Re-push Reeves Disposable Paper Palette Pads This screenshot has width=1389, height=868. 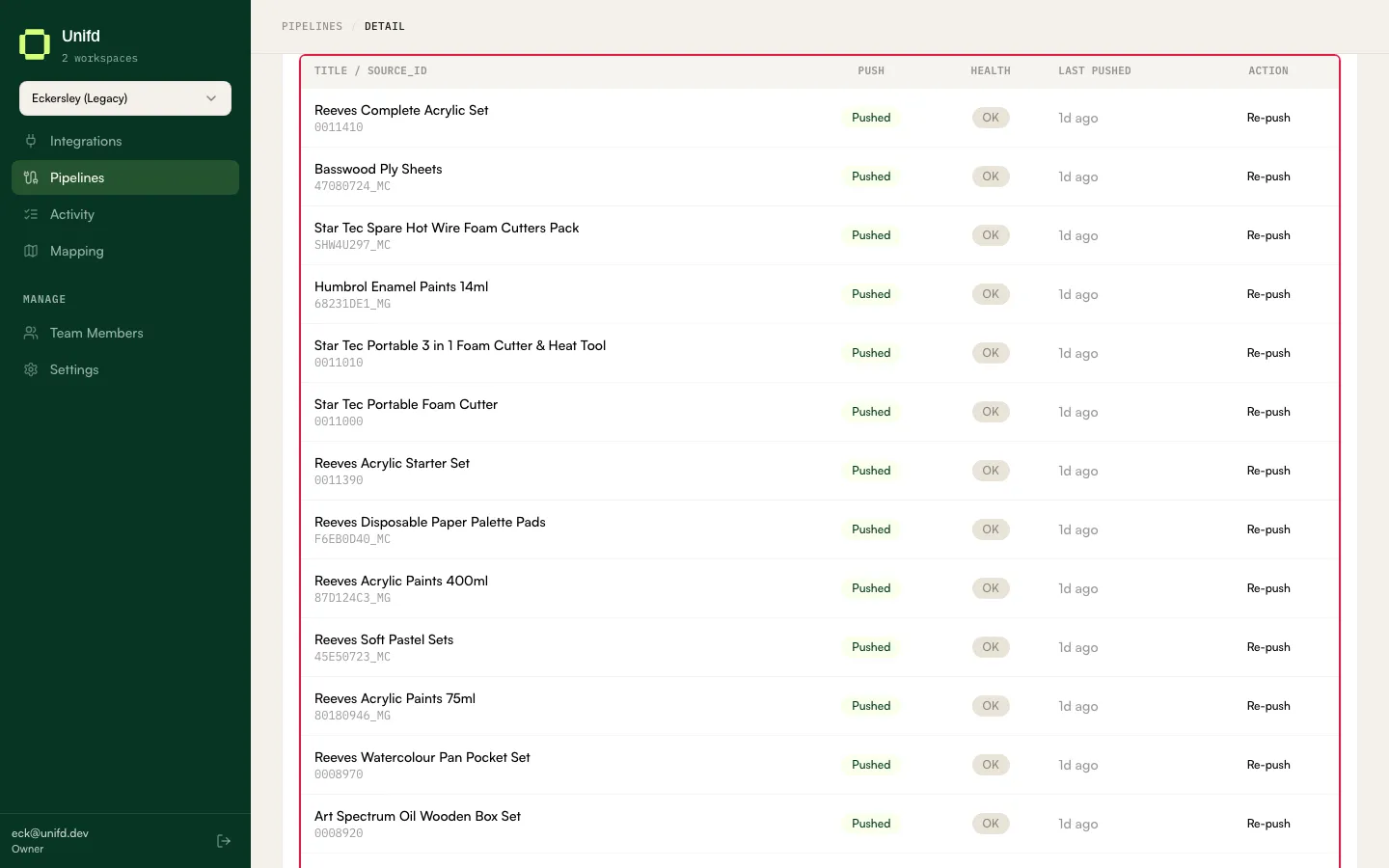pyautogui.click(x=1268, y=529)
